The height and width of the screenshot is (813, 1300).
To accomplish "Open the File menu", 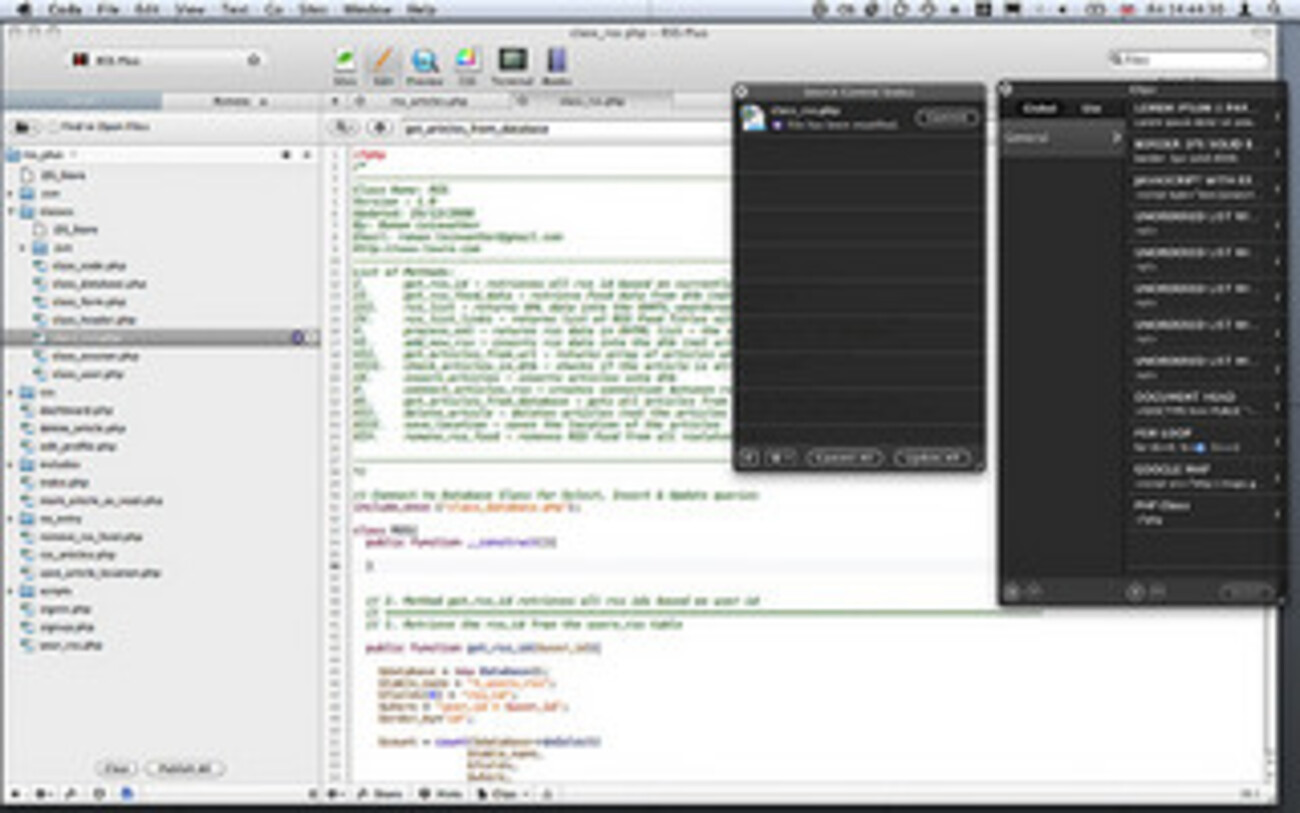I will [108, 9].
